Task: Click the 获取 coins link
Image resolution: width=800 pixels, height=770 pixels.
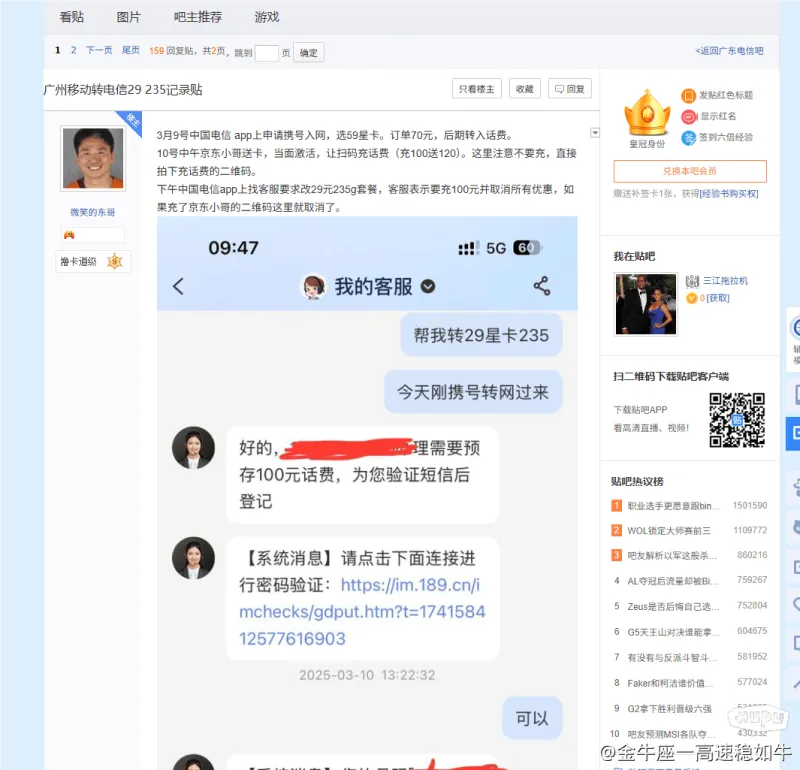Action: [718, 298]
